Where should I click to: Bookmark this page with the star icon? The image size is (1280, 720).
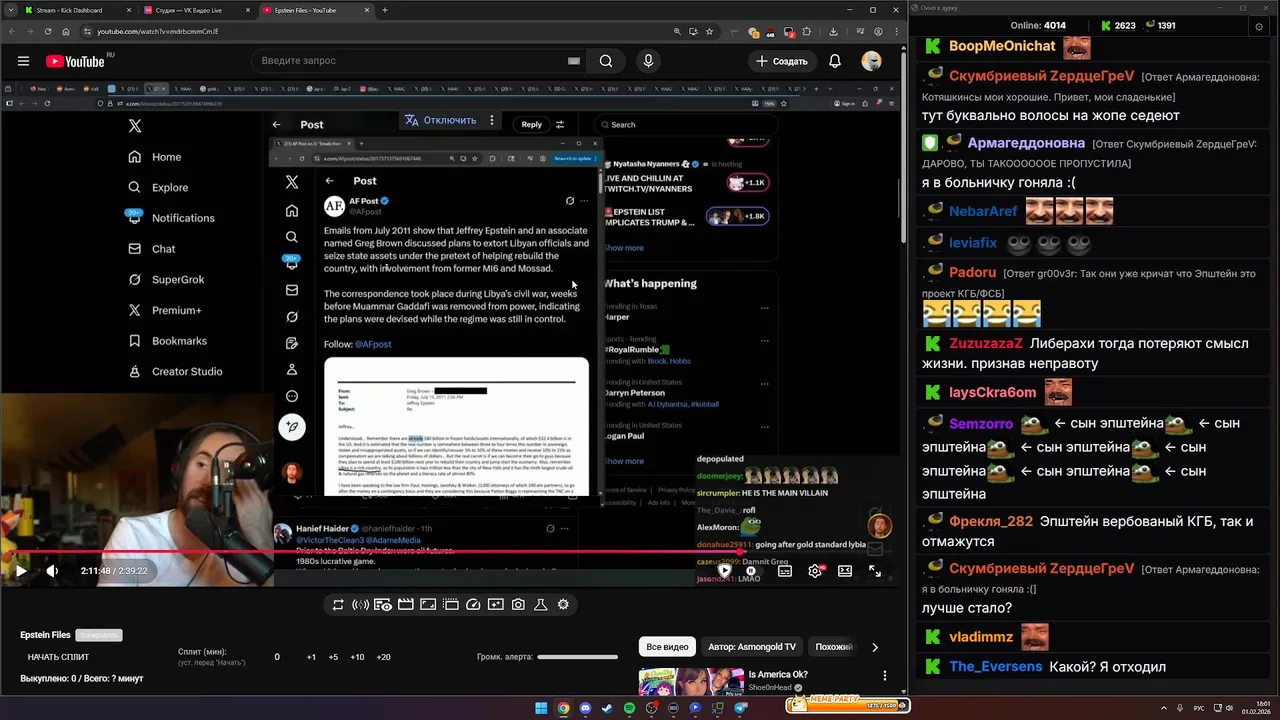coord(710,31)
